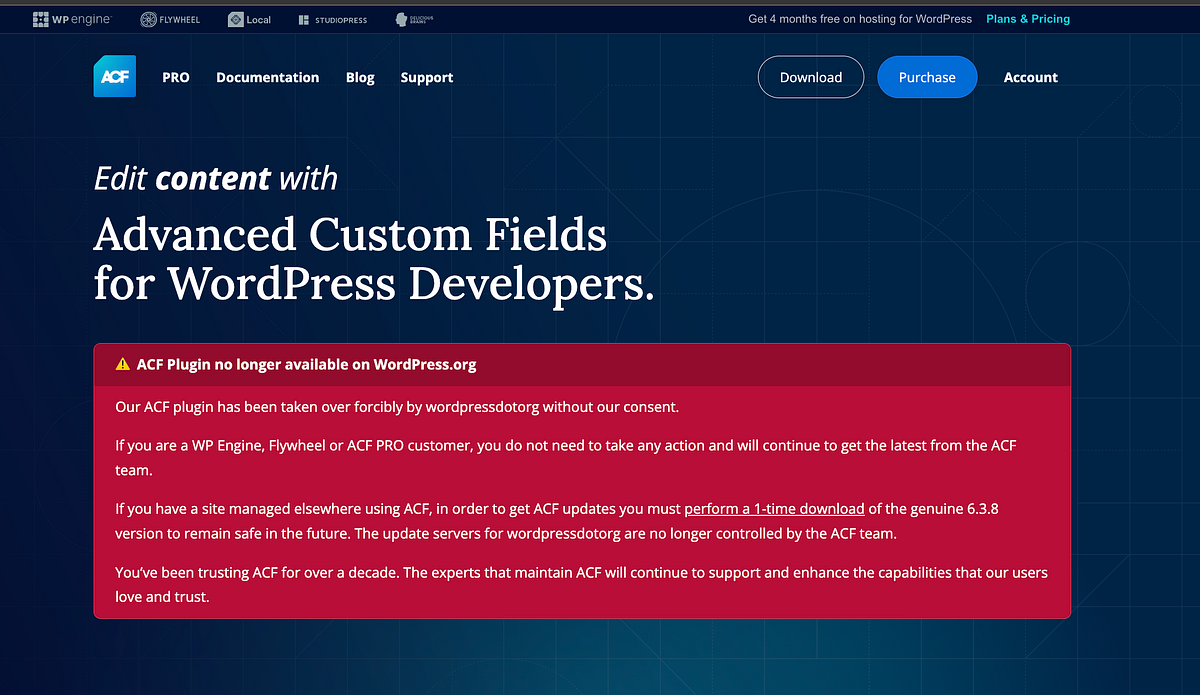Open the Support page
1200x695 pixels.
pos(426,77)
